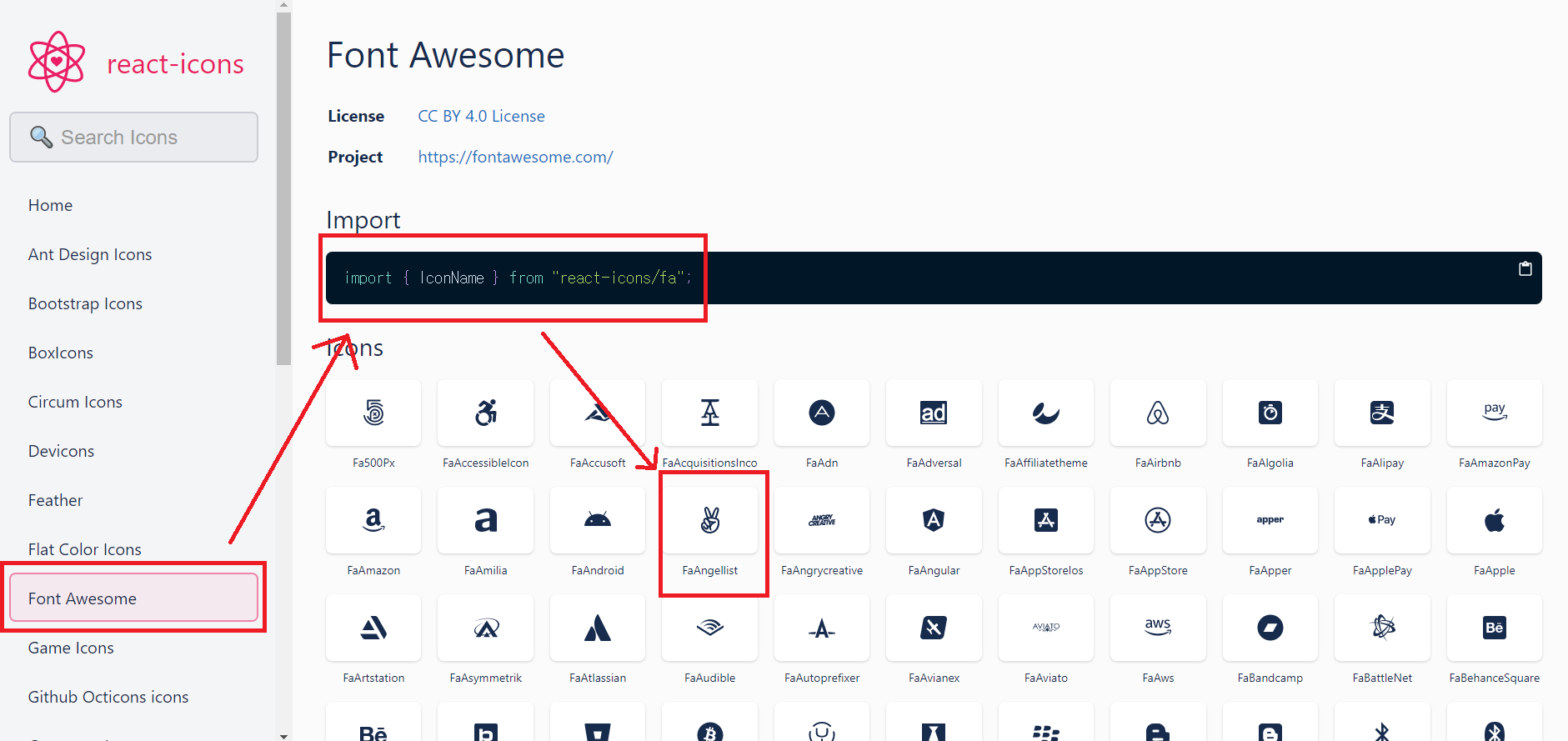Select the FaAws icon

click(1158, 628)
